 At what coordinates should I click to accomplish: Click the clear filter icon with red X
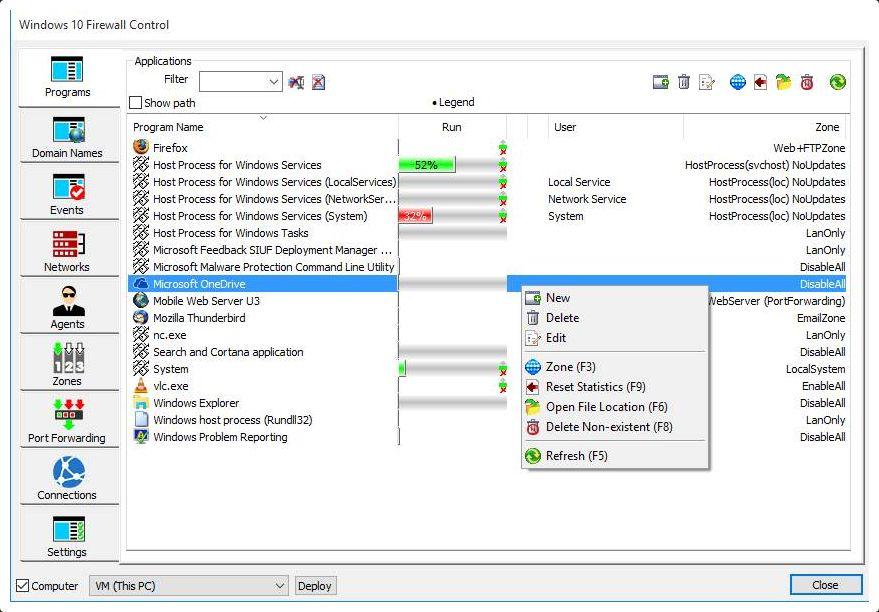tap(318, 82)
